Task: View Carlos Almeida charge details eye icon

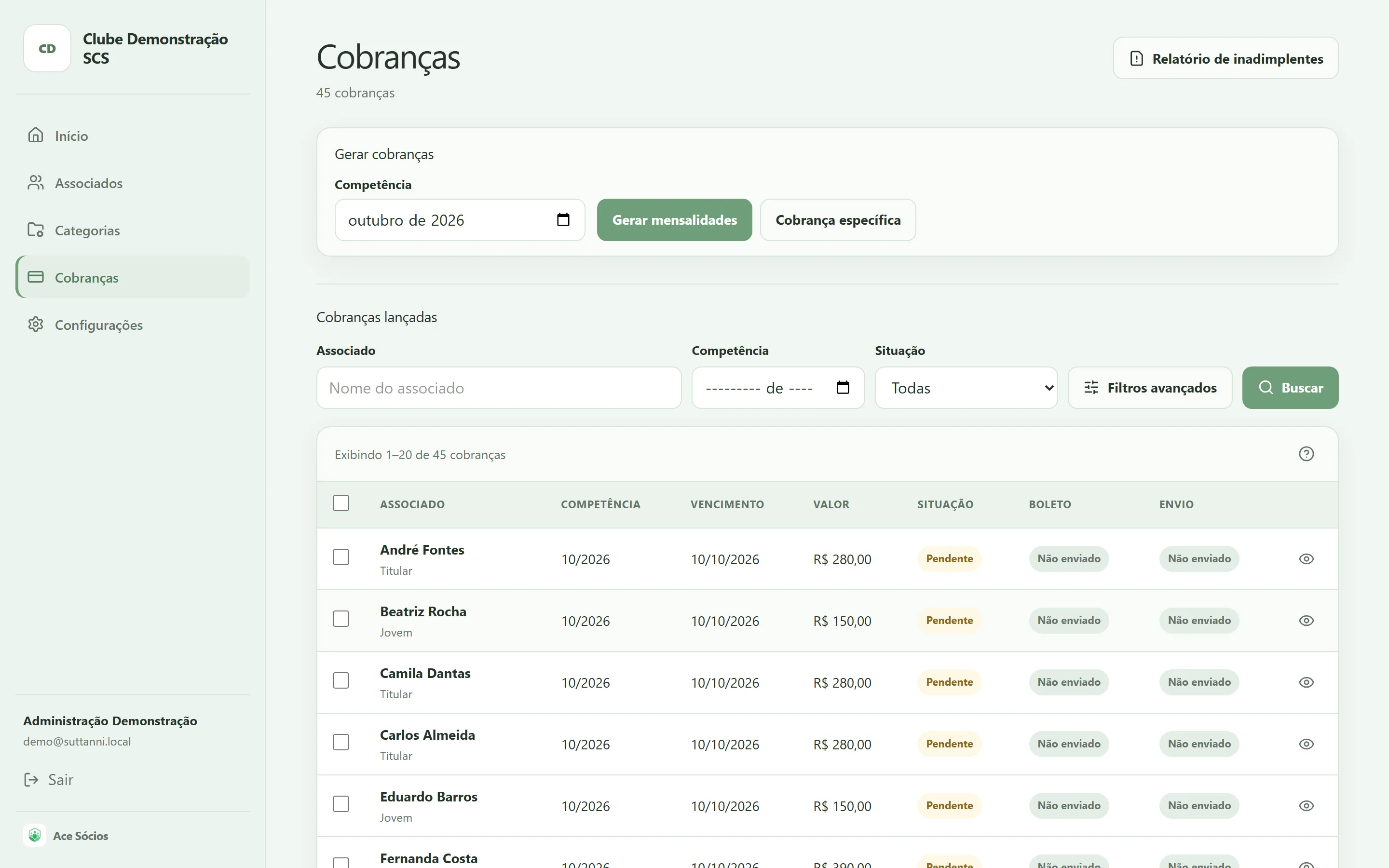Action: 1307,744
